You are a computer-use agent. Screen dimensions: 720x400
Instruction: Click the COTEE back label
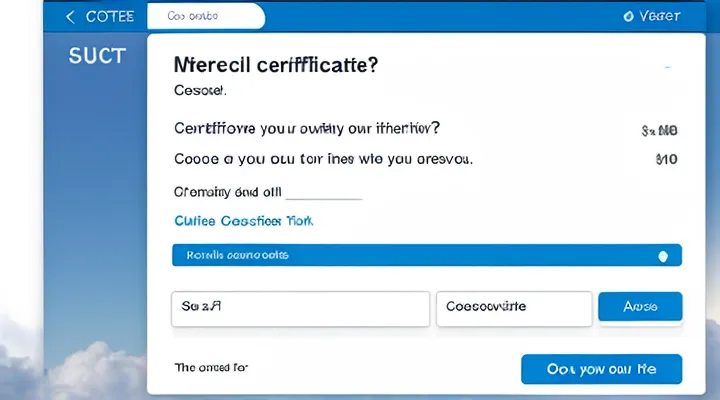(x=108, y=17)
